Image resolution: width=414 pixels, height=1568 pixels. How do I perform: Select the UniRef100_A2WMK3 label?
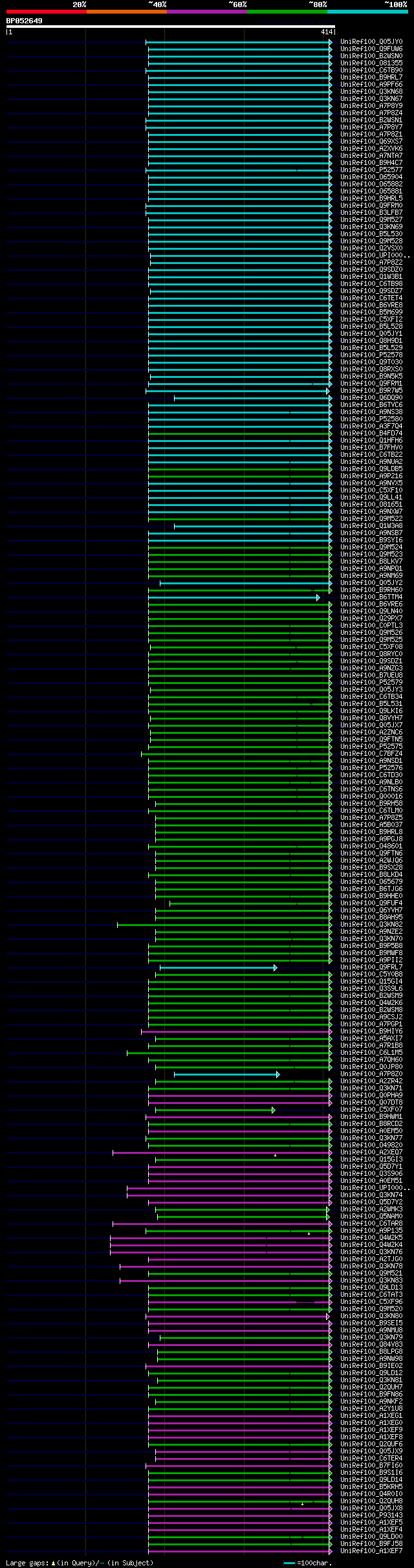pos(371,1209)
